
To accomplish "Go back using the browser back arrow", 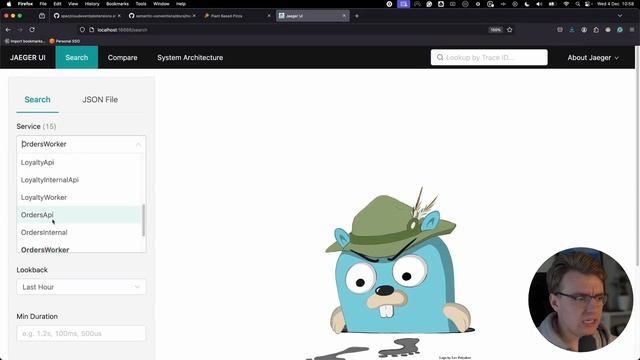I will [8, 30].
